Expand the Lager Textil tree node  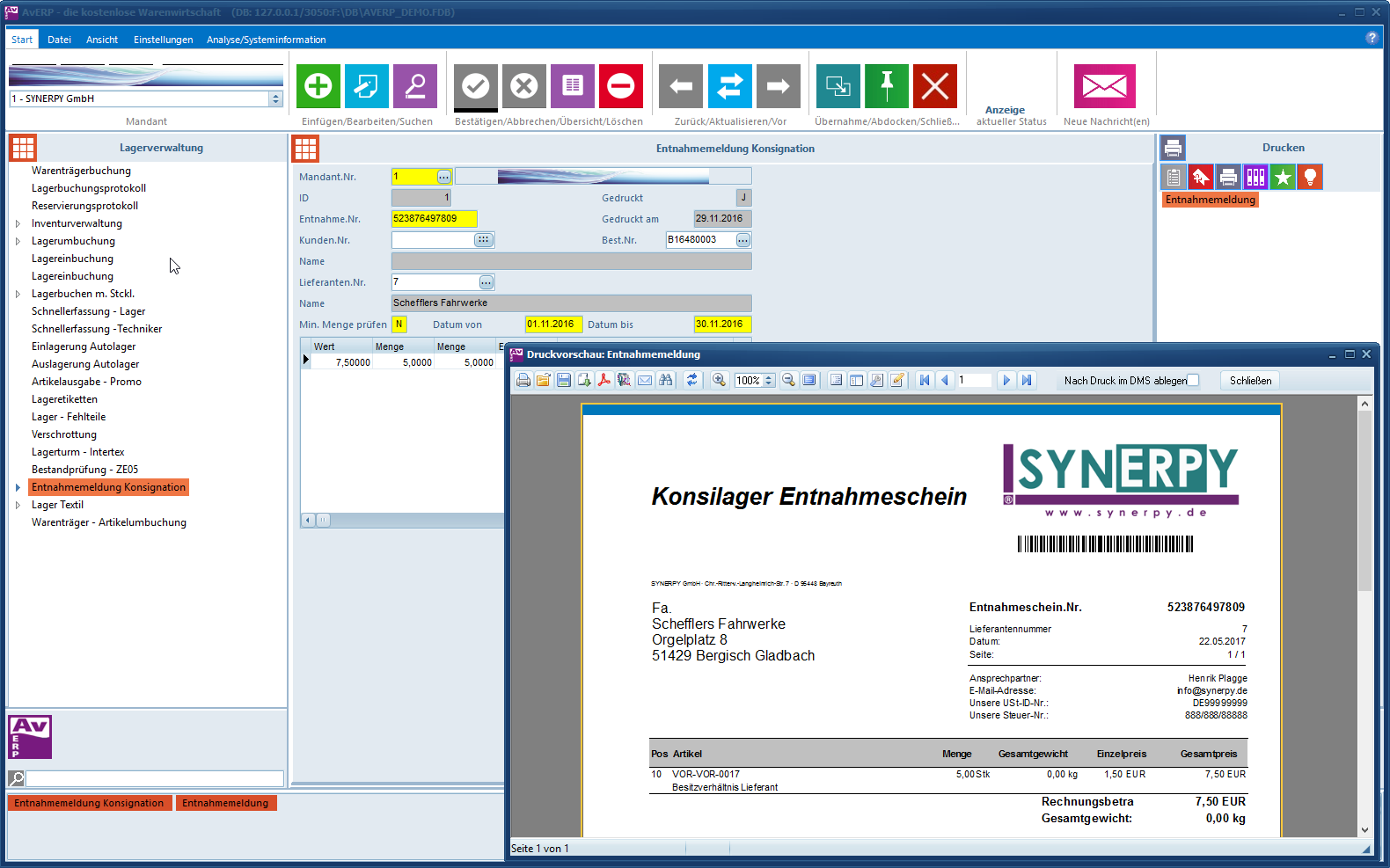[18, 505]
